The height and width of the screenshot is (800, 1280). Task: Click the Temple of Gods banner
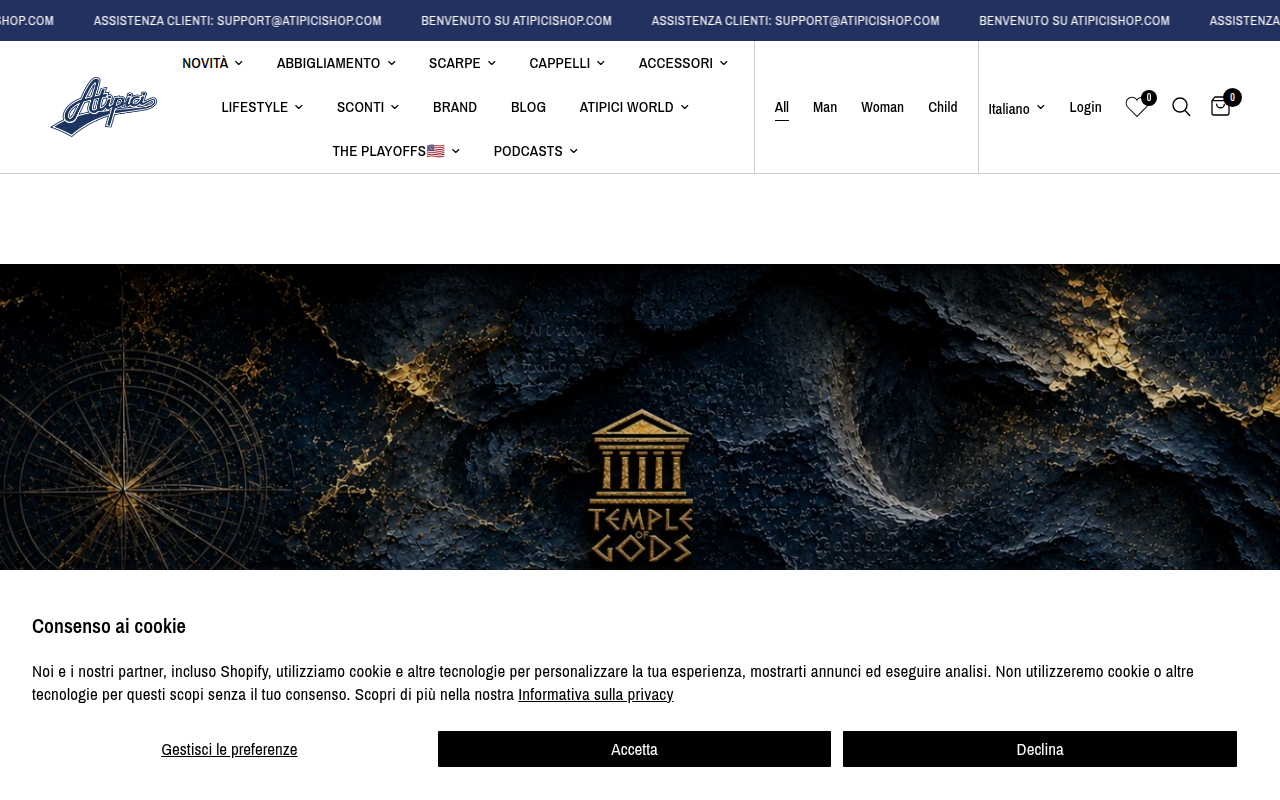[x=640, y=417]
